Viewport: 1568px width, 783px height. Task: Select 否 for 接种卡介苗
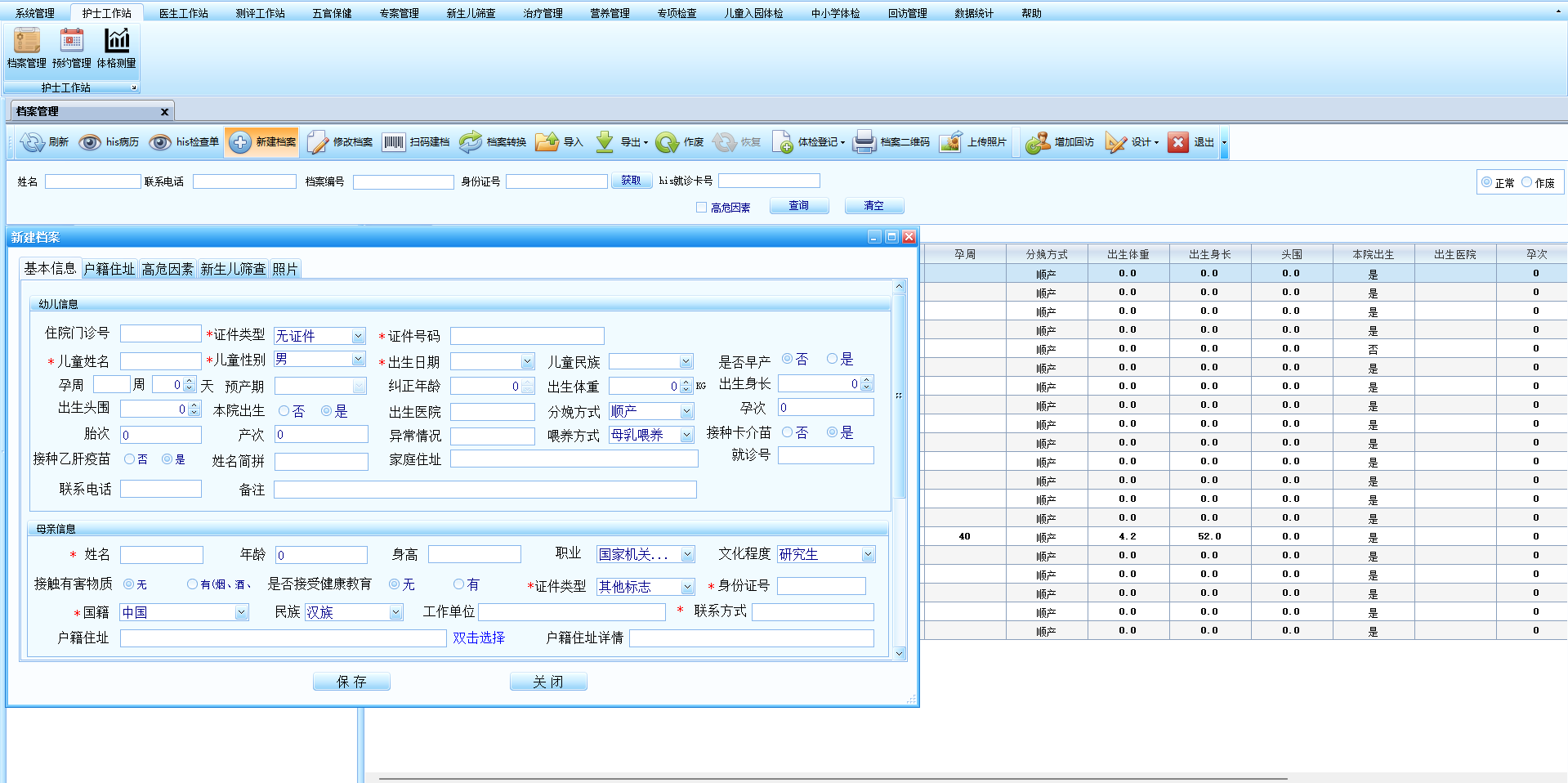pyautogui.click(x=787, y=432)
